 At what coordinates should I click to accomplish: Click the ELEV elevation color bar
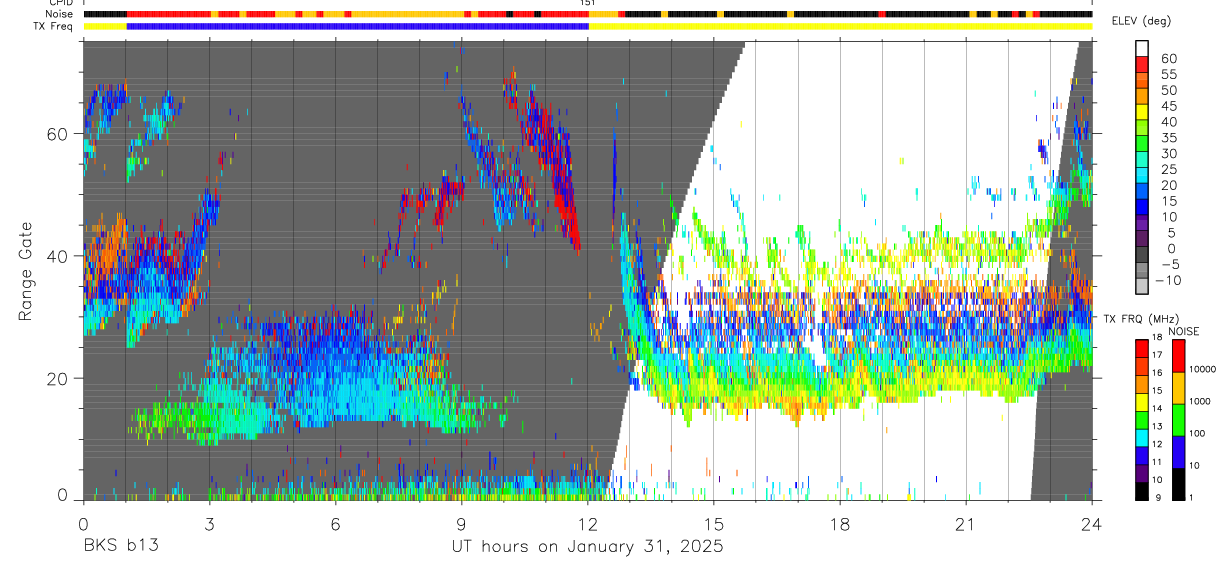1143,167
